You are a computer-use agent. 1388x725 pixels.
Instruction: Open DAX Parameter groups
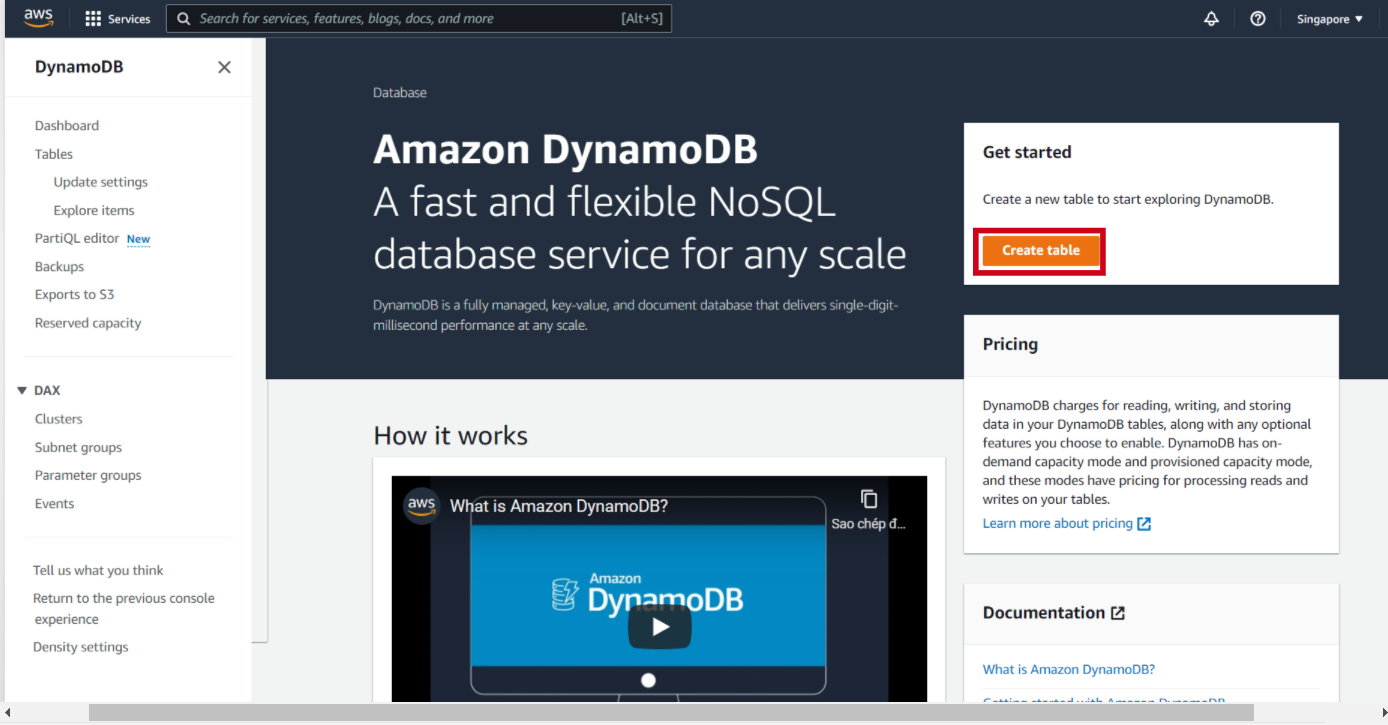pyautogui.click(x=88, y=475)
